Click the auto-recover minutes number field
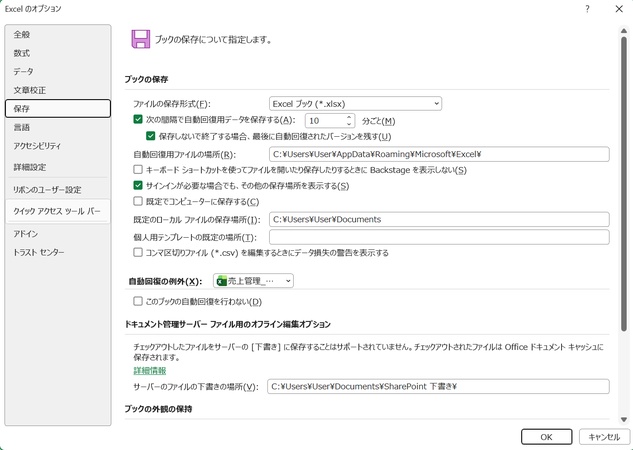 325,120
